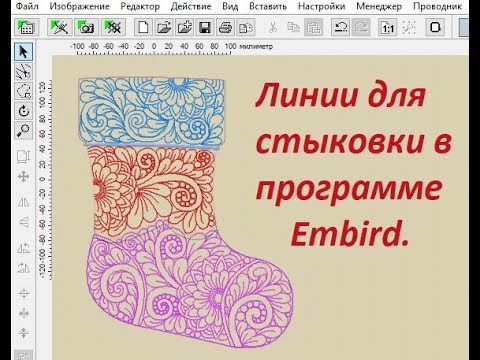The width and height of the screenshot is (480, 360).
Task: Click the rotate-right triangle icon
Action: (24, 267)
